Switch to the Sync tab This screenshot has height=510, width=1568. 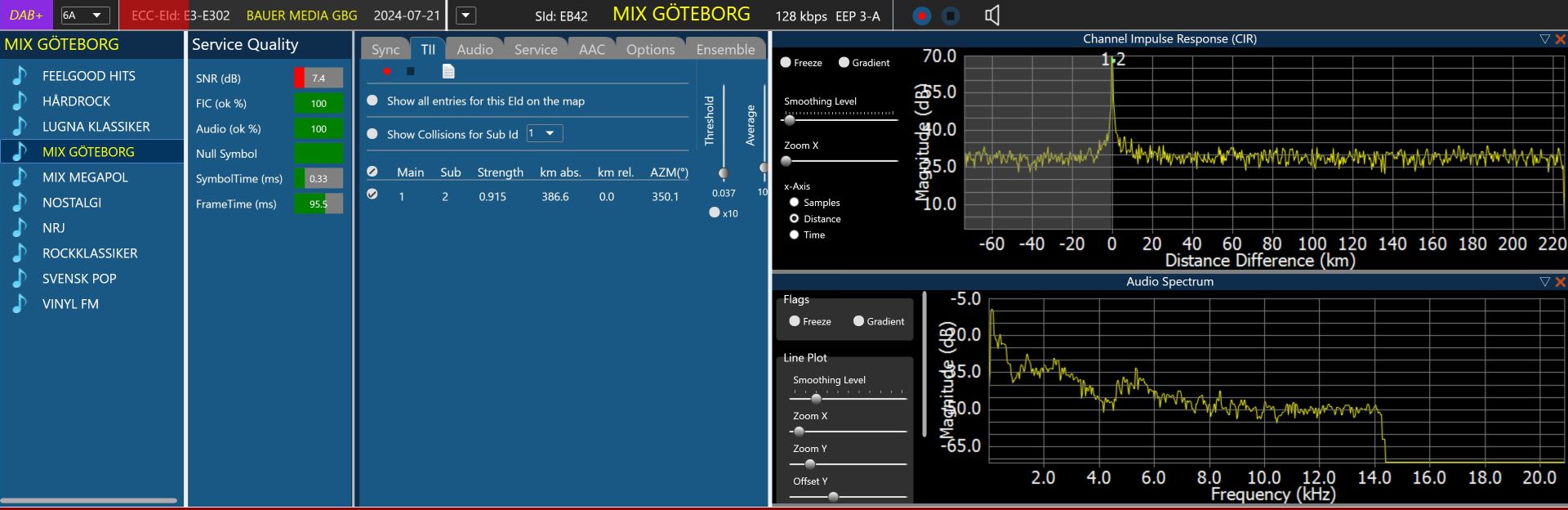385,49
